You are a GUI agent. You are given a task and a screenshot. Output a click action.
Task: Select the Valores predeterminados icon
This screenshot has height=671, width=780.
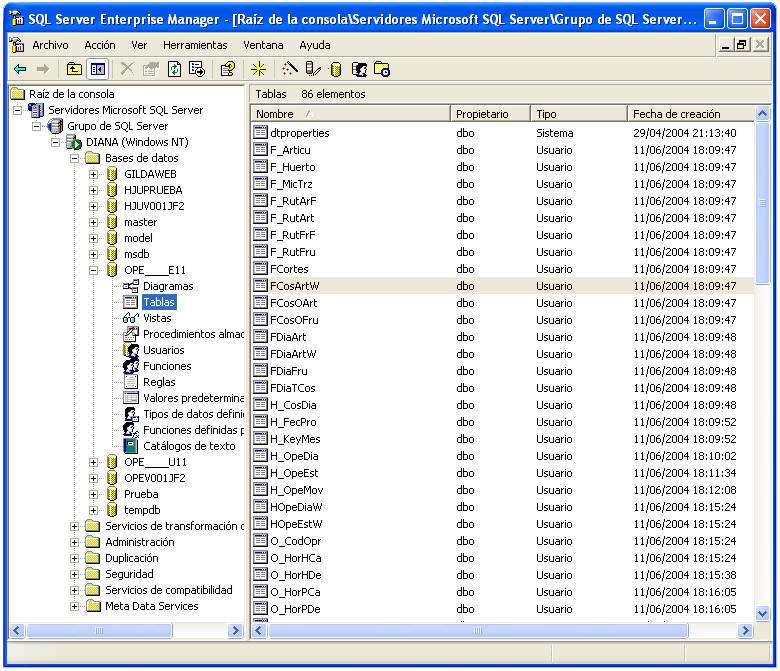pos(131,398)
